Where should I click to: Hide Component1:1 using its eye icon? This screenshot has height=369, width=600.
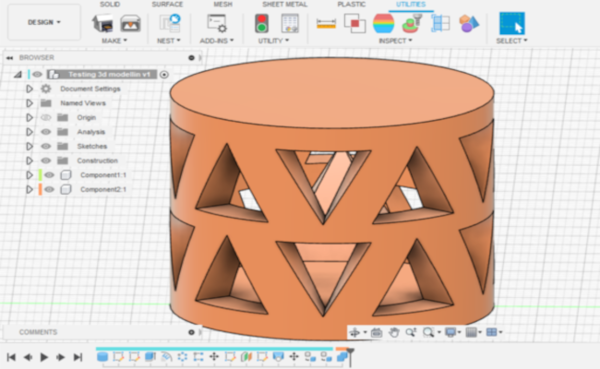pyautogui.click(x=49, y=175)
